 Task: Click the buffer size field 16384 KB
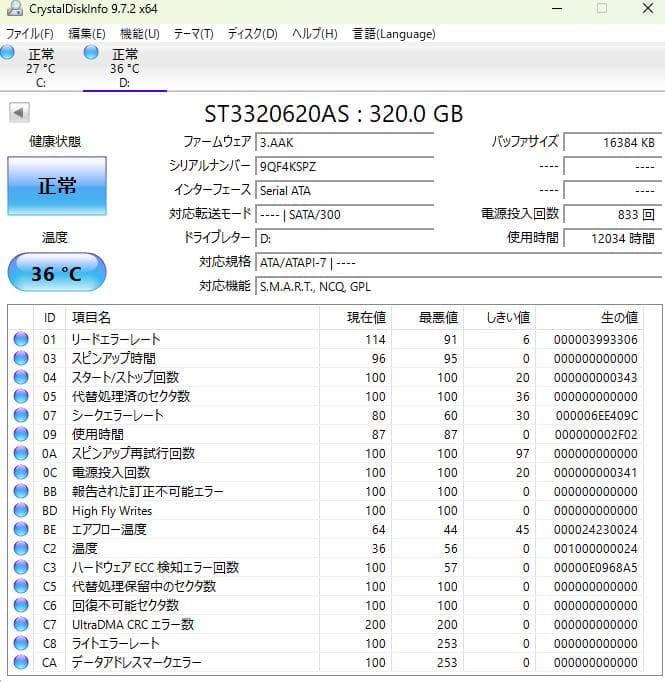click(612, 142)
